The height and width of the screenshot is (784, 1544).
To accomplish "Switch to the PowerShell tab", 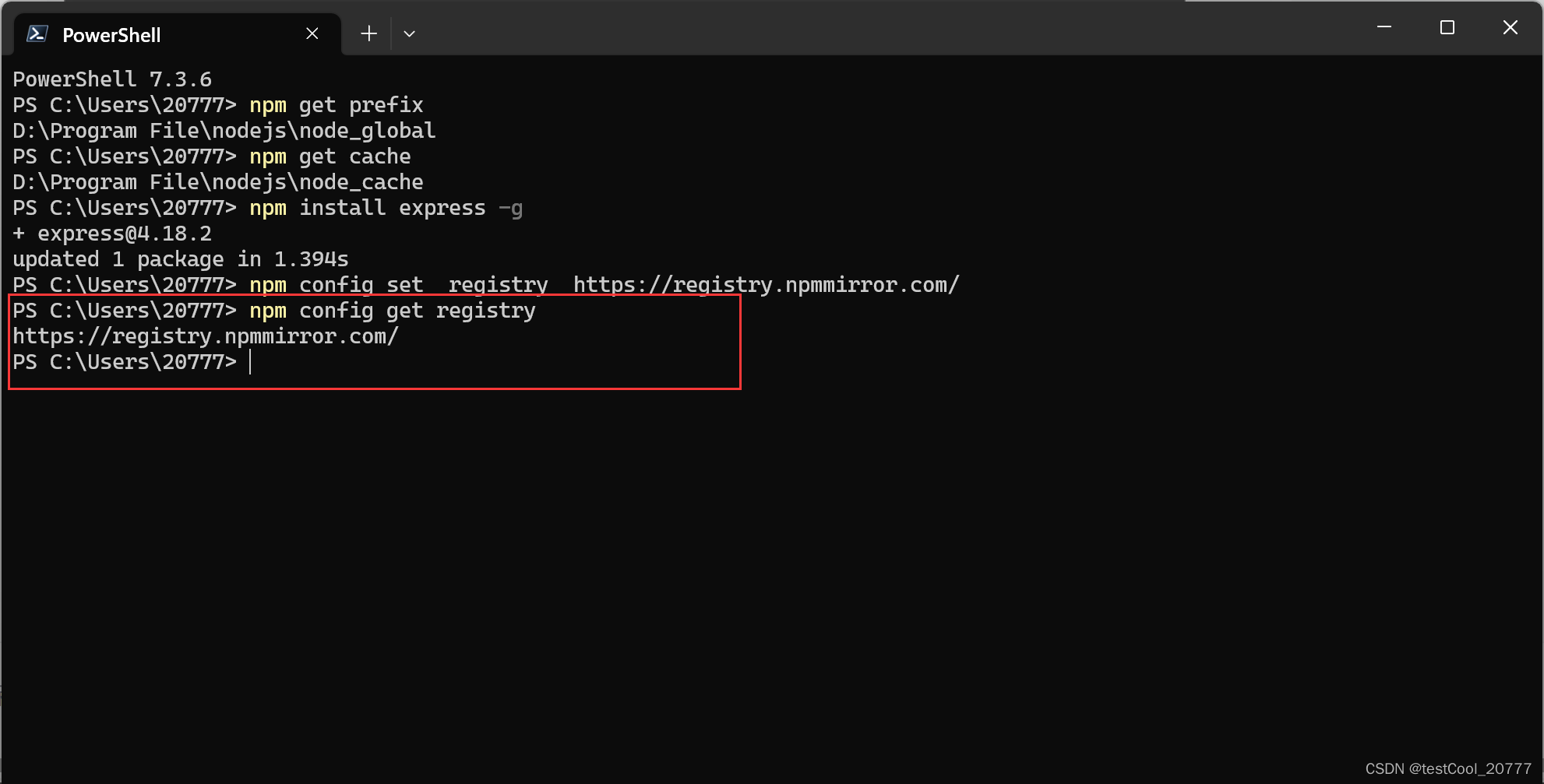I will coord(113,34).
